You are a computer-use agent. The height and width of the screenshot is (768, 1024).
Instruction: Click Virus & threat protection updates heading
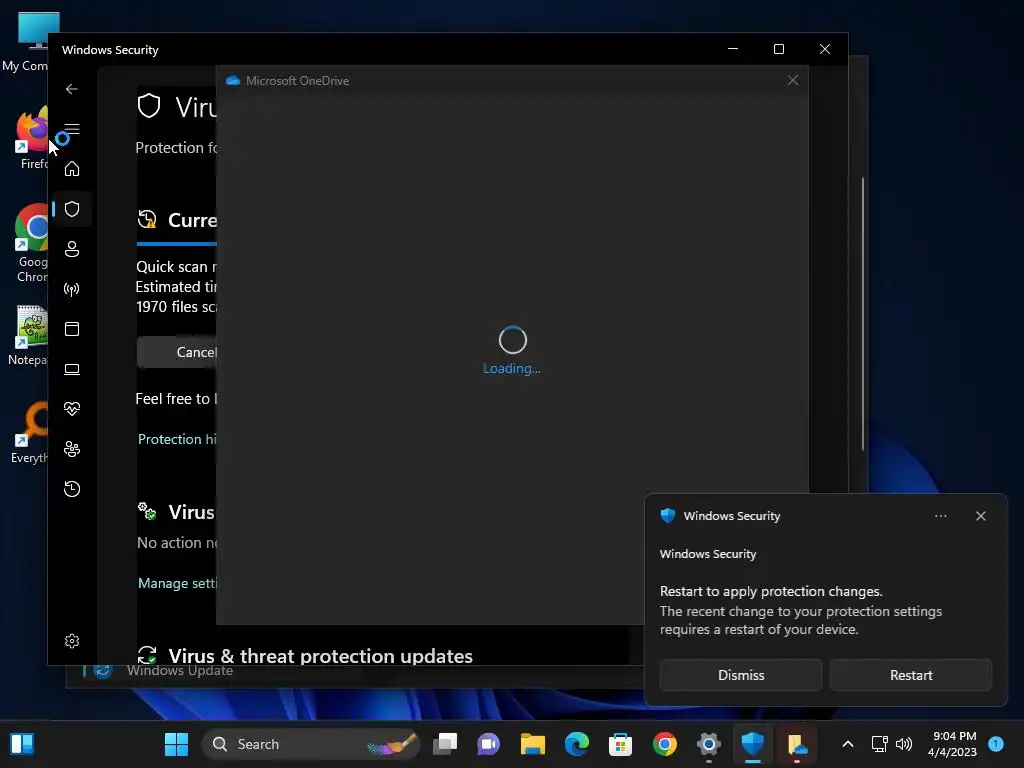pos(320,655)
